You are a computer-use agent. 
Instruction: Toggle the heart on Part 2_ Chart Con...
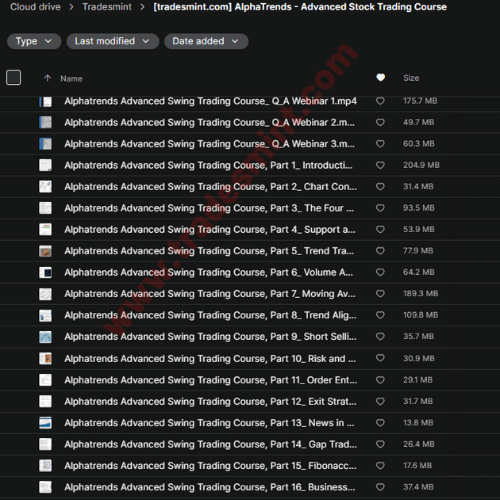point(380,186)
